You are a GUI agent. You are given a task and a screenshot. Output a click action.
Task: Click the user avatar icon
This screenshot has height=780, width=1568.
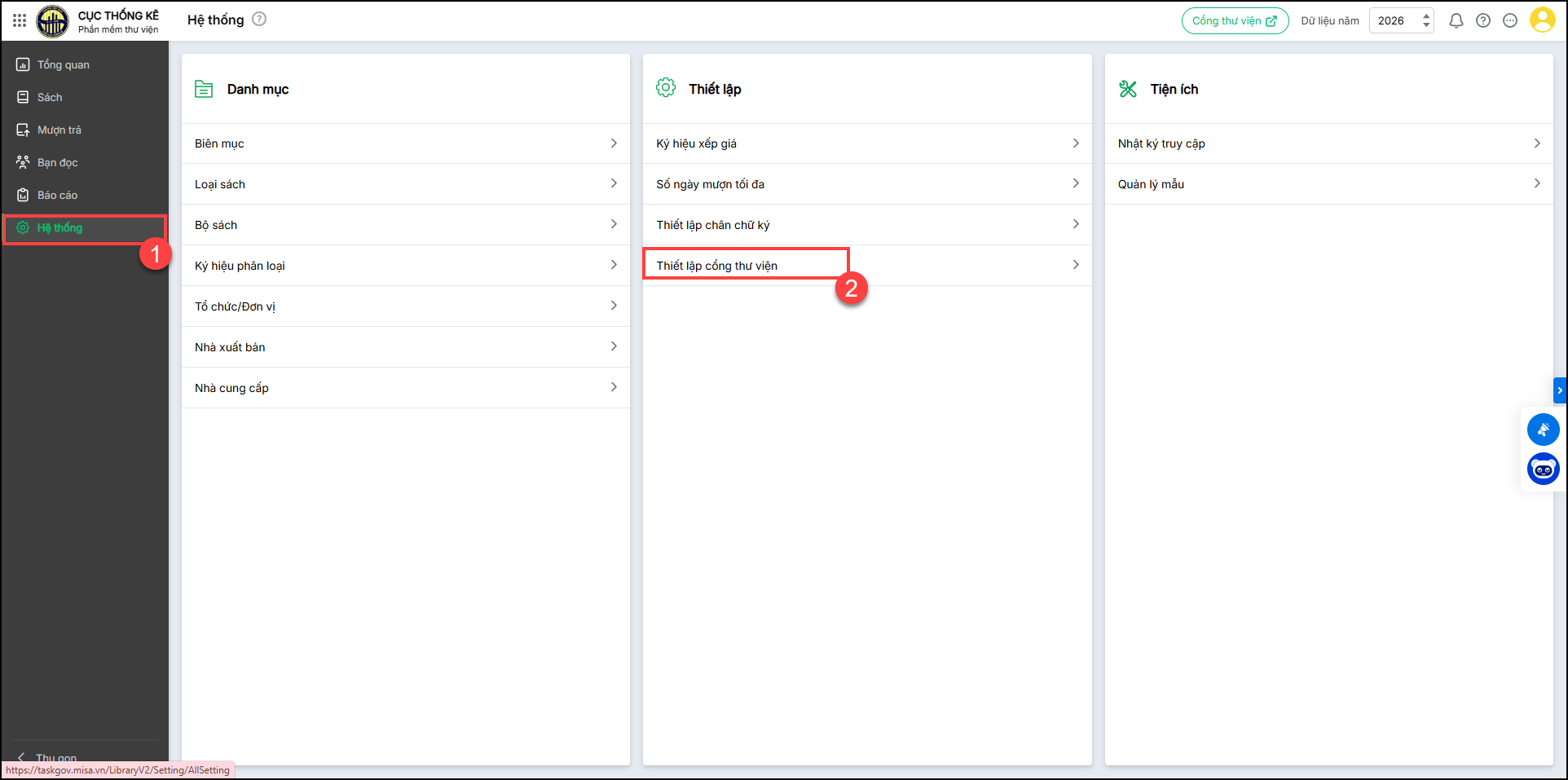click(1542, 20)
